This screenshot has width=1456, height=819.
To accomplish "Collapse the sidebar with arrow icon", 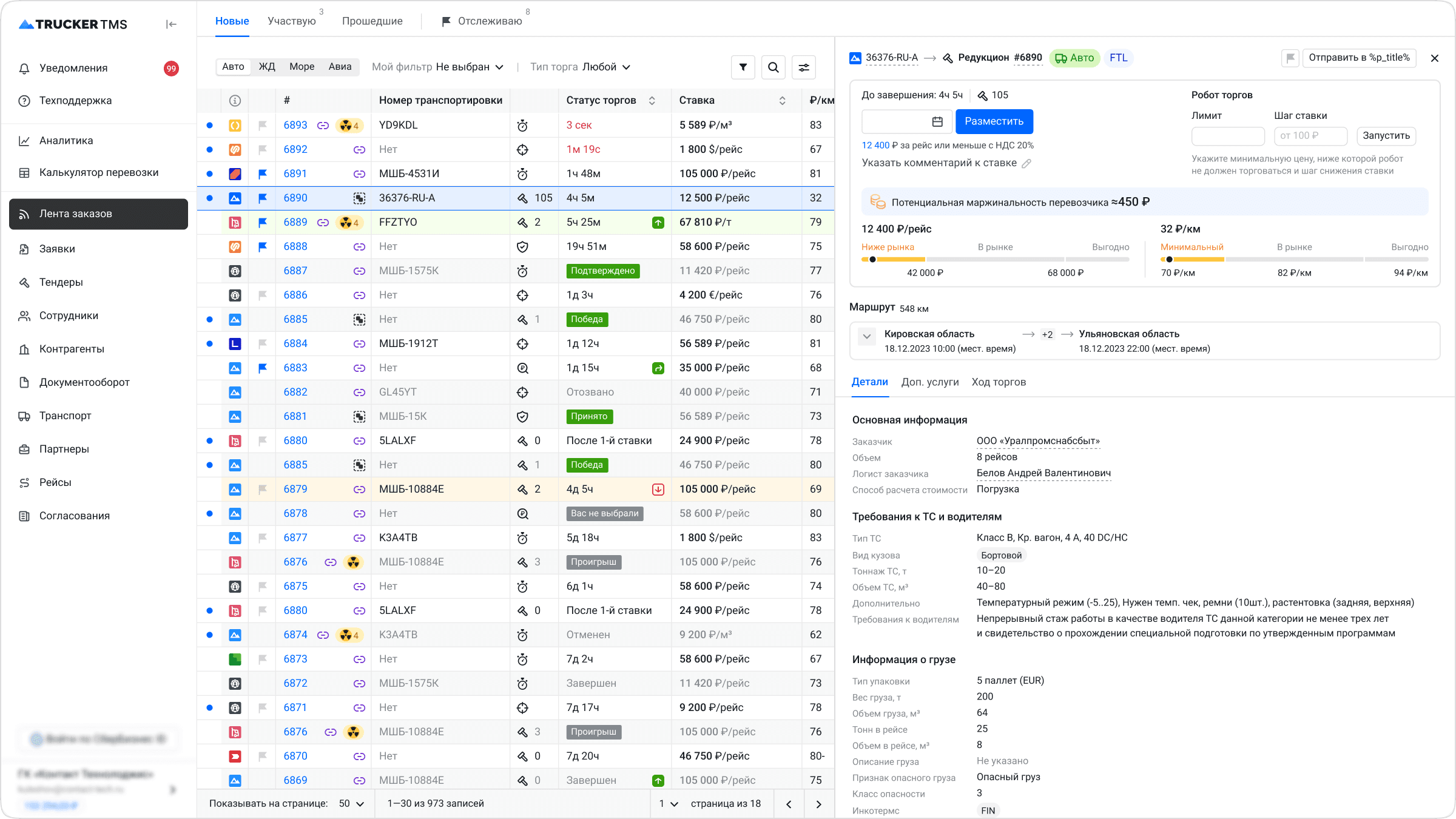I will [x=171, y=24].
